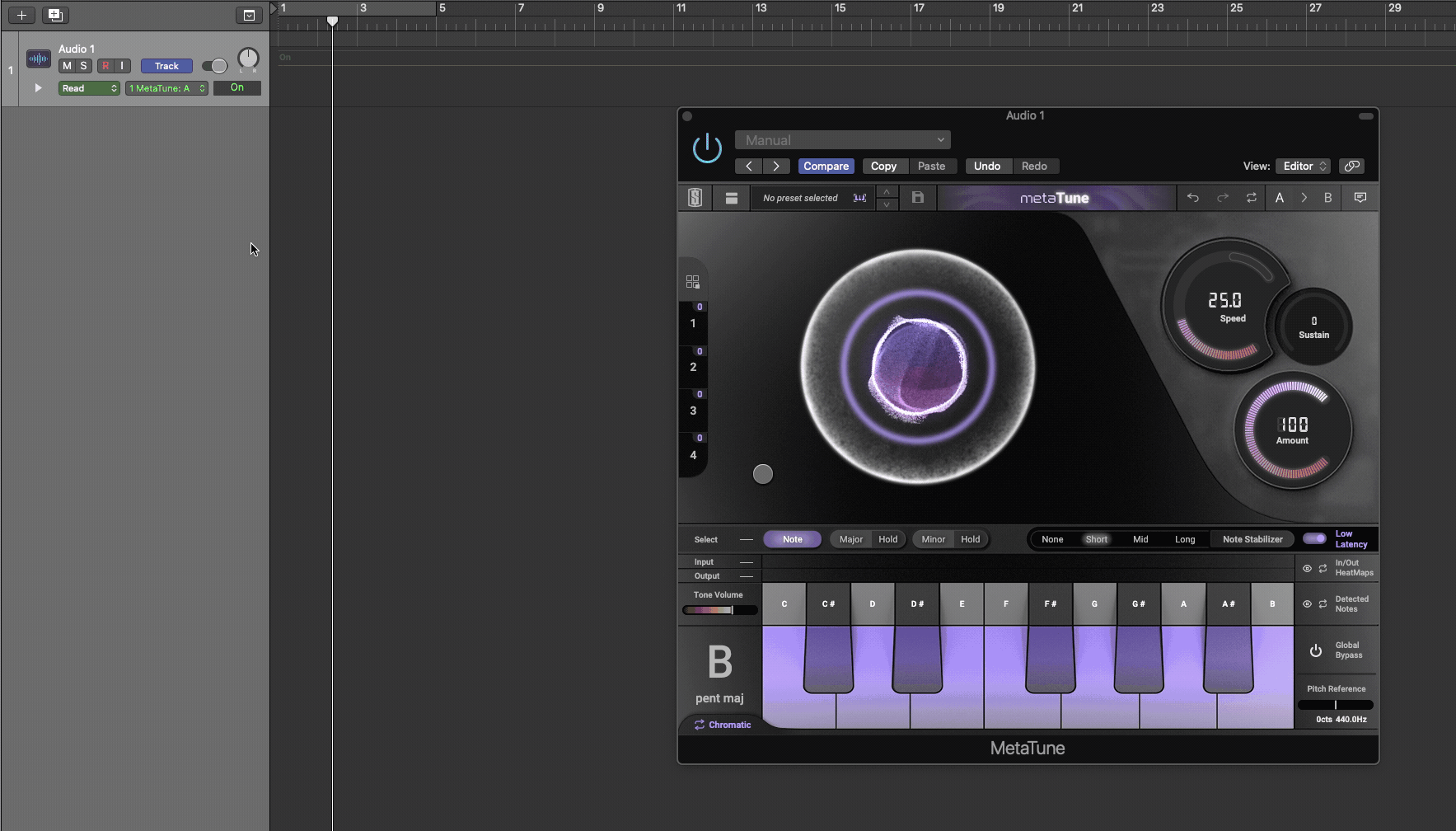Click the F# note key label
The height and width of the screenshot is (831, 1456).
tap(1050, 604)
